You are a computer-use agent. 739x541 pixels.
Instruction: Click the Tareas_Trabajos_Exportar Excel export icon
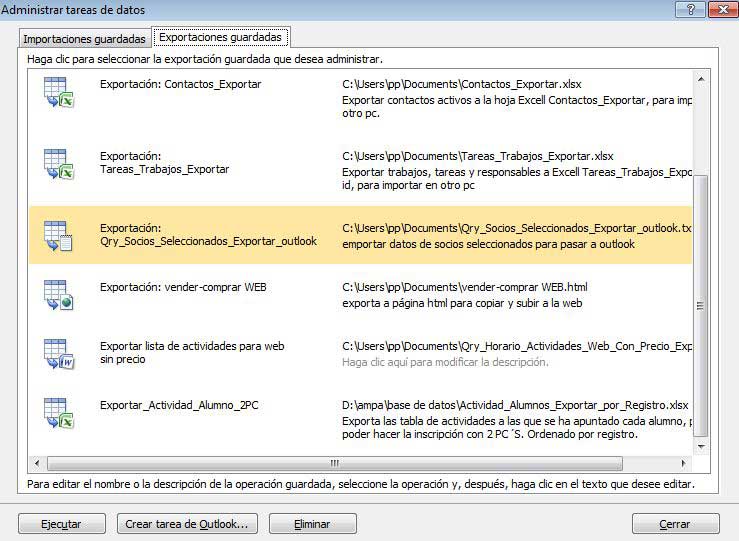coord(58,164)
